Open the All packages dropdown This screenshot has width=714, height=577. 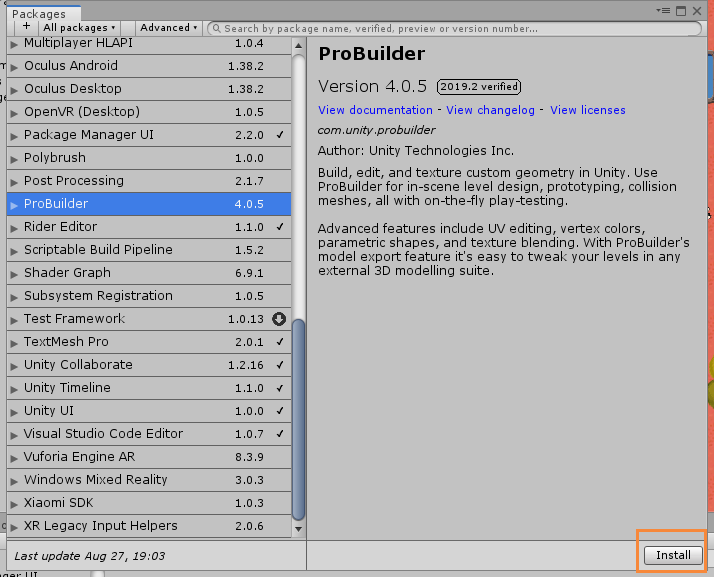pyautogui.click(x=79, y=28)
